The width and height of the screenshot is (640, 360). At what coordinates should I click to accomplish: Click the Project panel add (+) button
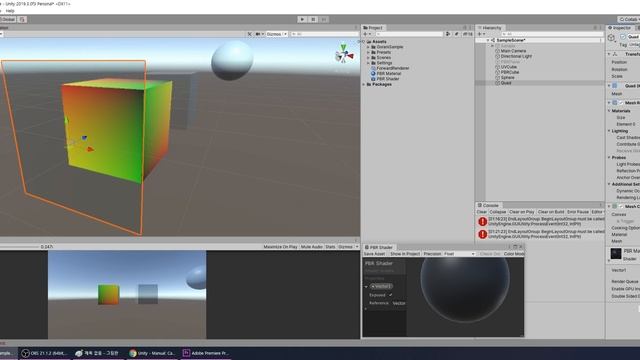[367, 34]
